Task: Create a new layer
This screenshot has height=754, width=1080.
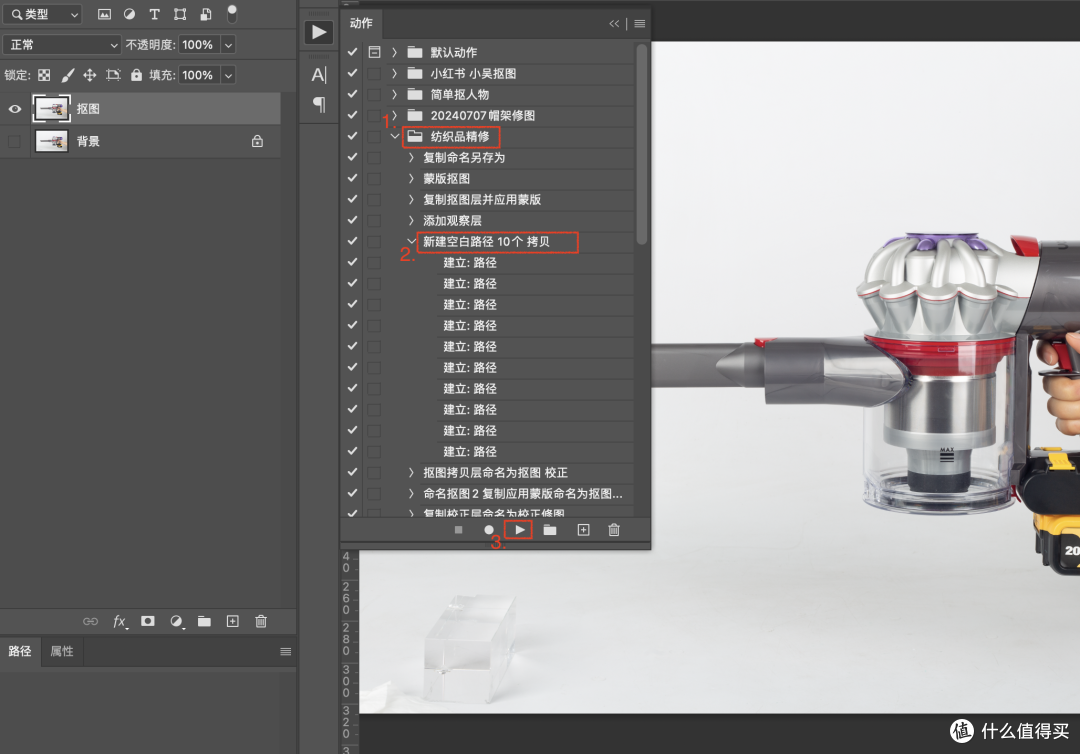Action: [x=233, y=621]
